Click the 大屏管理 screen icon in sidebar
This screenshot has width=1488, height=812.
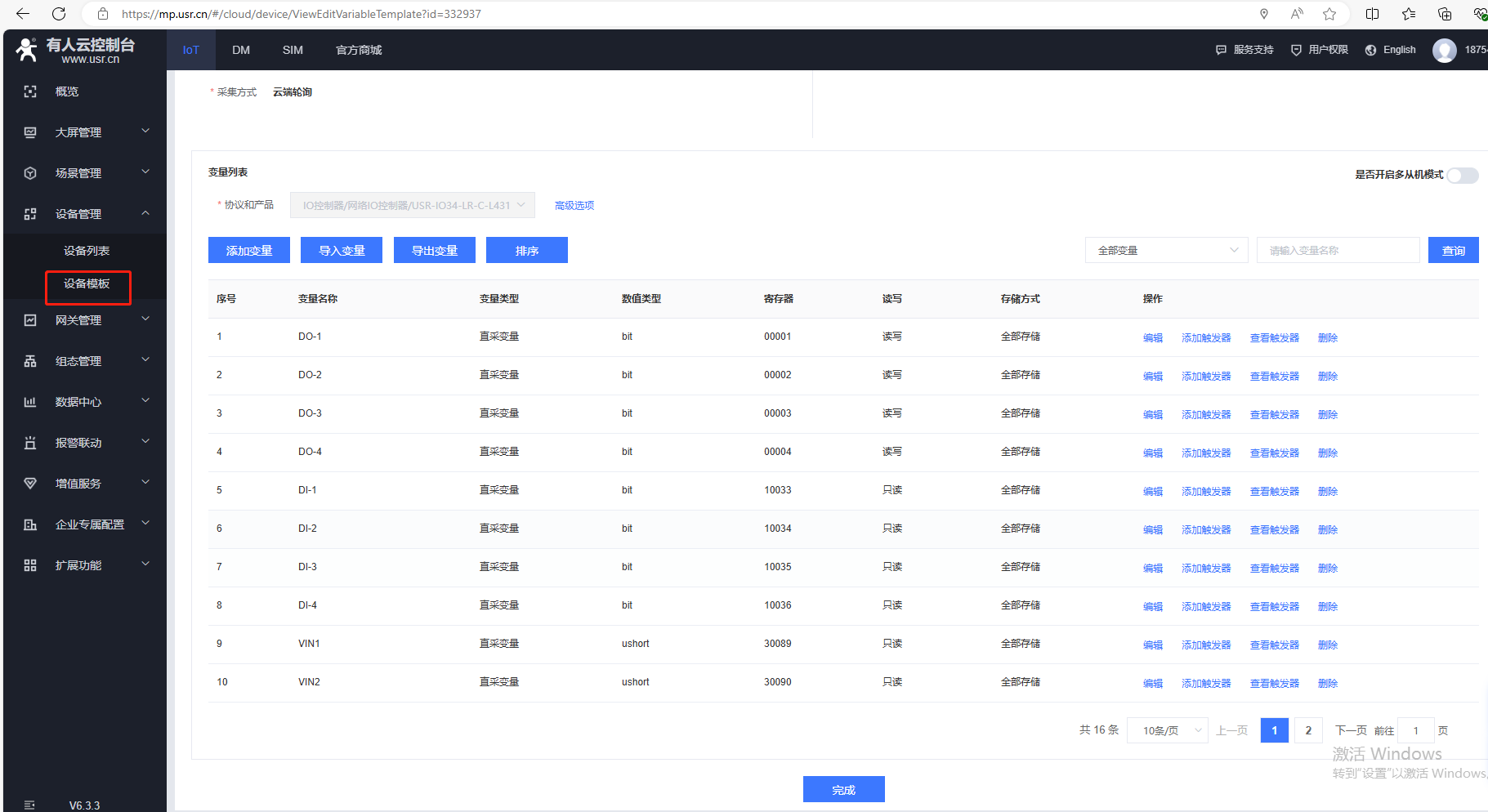pos(30,132)
